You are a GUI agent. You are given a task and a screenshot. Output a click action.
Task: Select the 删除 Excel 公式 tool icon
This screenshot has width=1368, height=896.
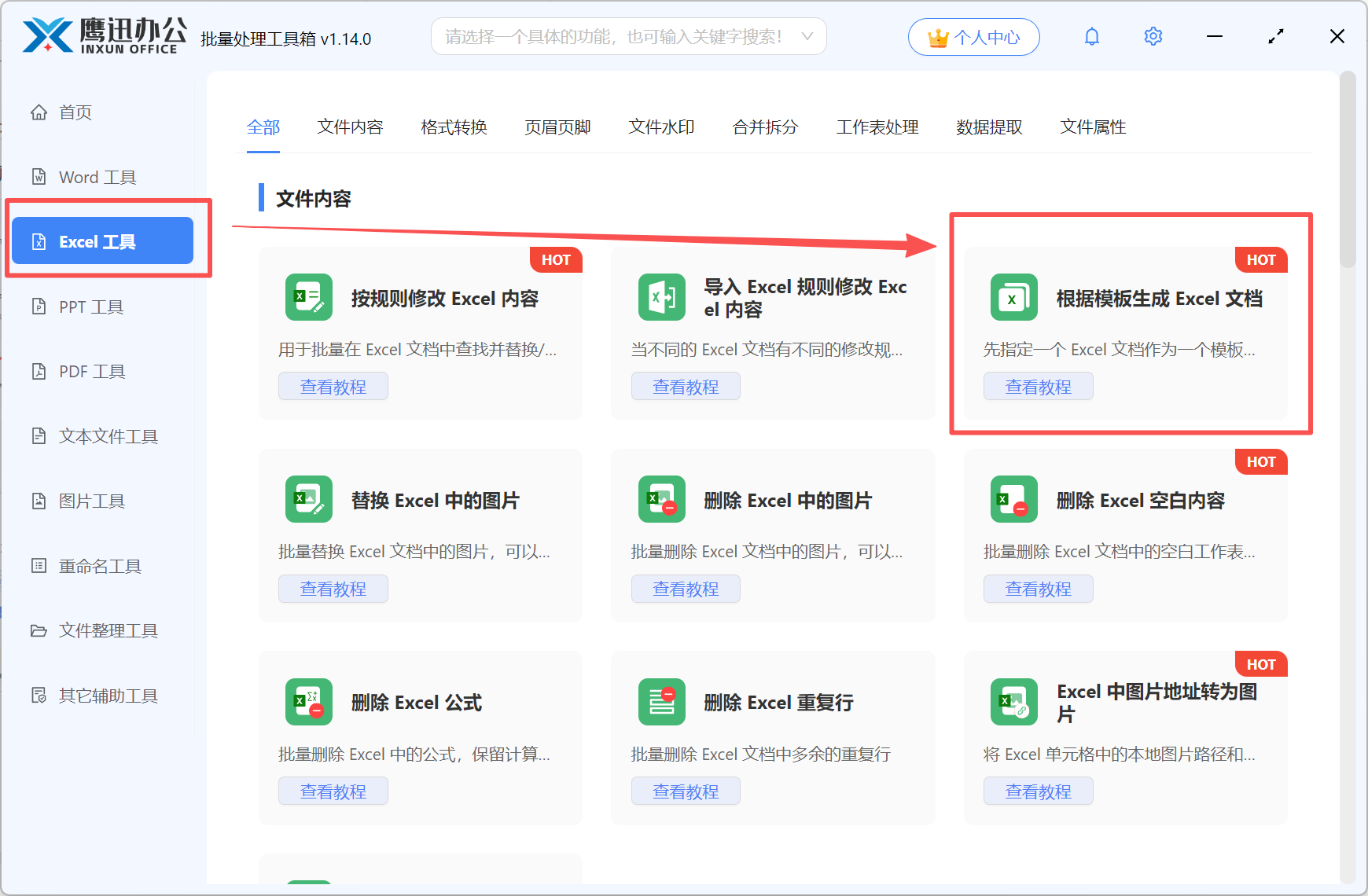pyautogui.click(x=308, y=701)
